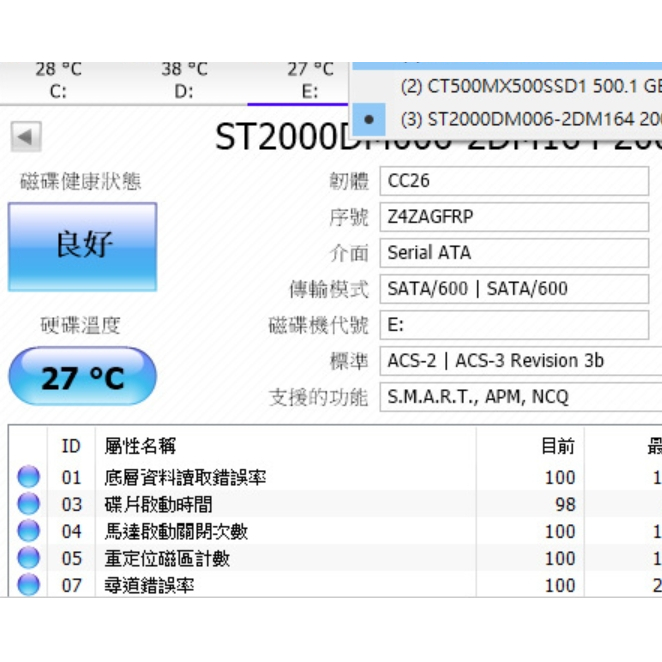Click the standard field ACS-2 | ACS-3 Revision 3b
The image size is (662, 662).
521,361
